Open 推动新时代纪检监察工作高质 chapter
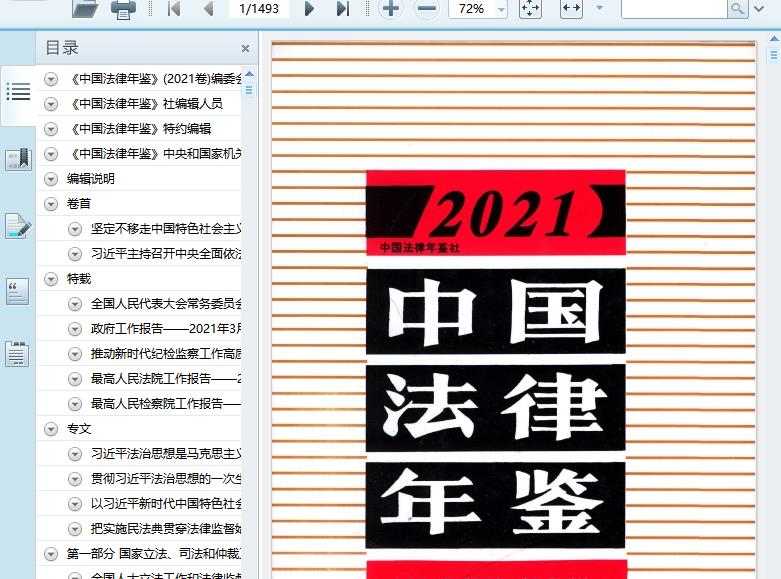781x579 pixels. coord(166,354)
